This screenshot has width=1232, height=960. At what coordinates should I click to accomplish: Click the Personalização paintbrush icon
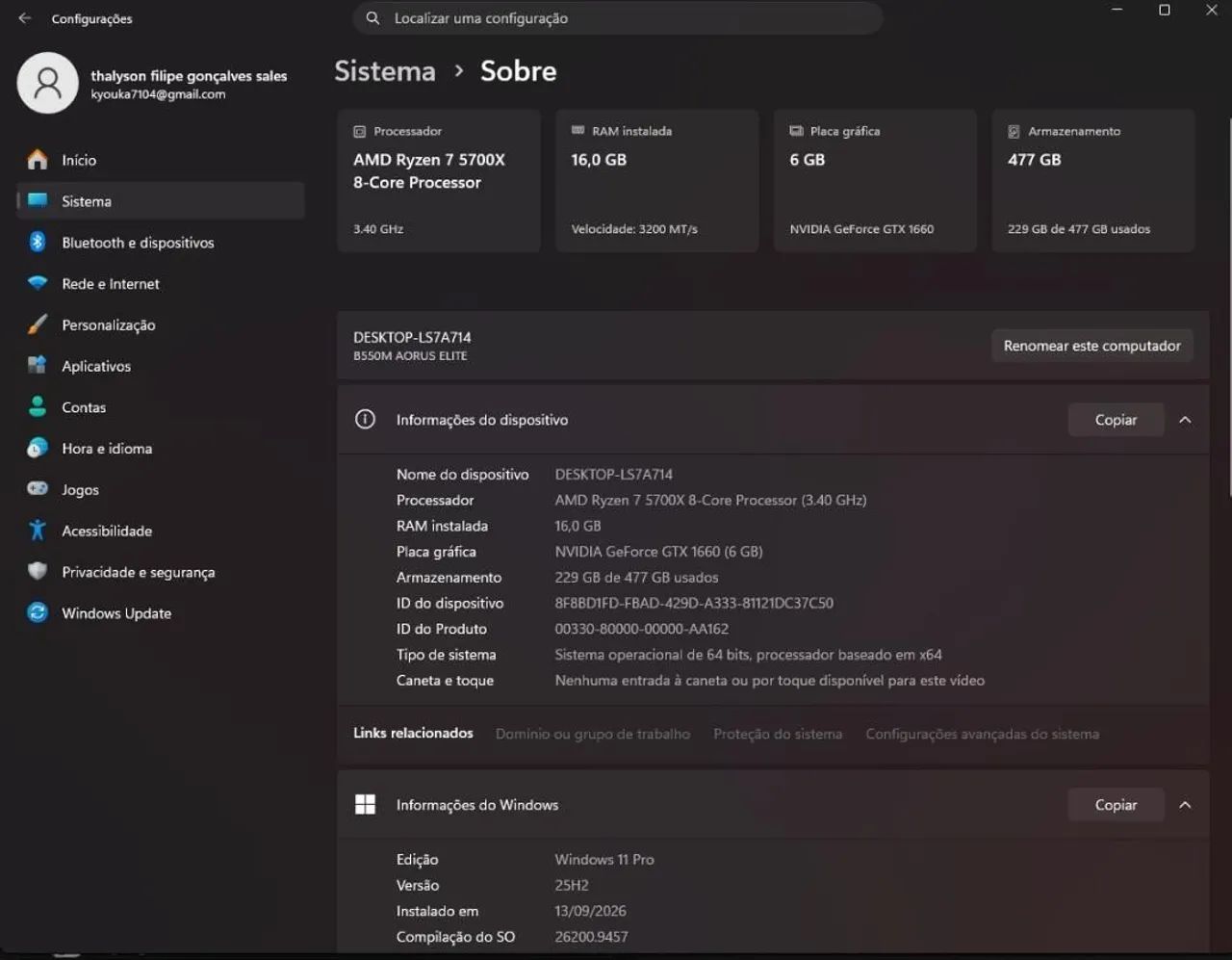point(38,324)
